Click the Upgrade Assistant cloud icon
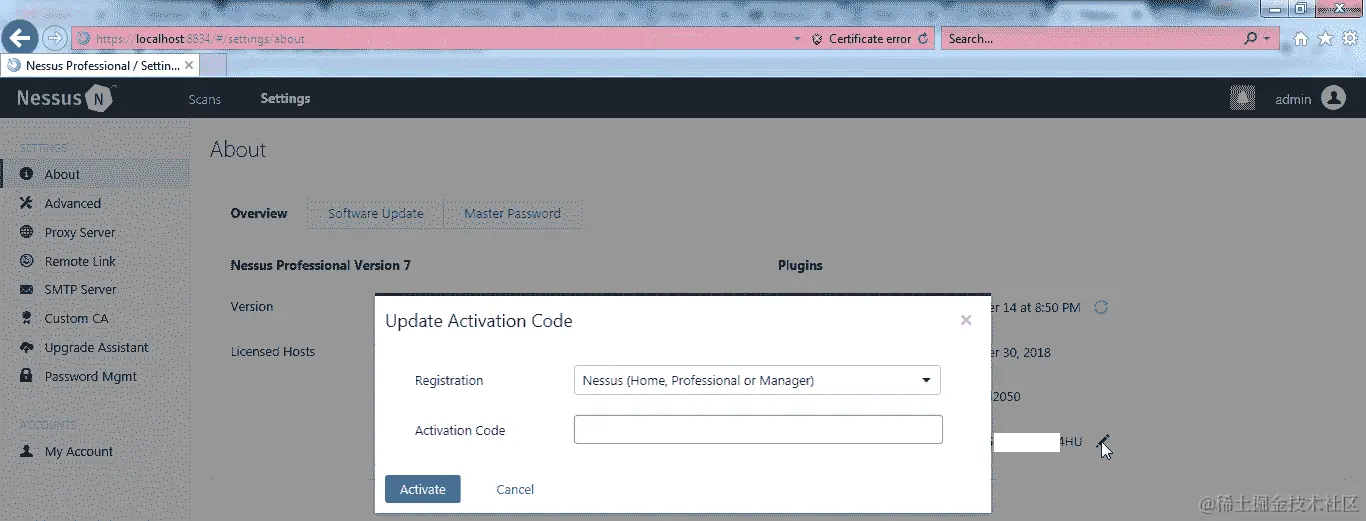Viewport: 1366px width, 521px height. 26,347
